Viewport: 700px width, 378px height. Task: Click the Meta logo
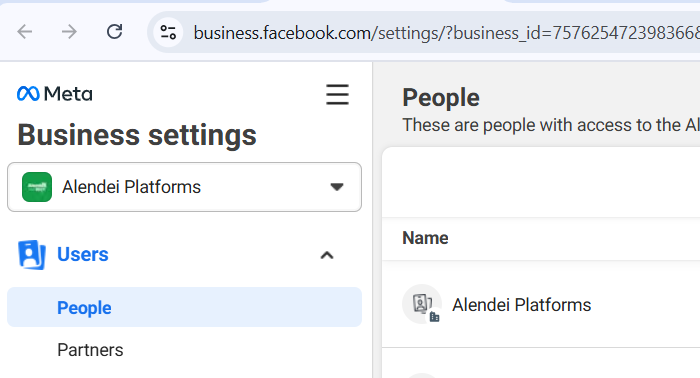pyautogui.click(x=54, y=94)
